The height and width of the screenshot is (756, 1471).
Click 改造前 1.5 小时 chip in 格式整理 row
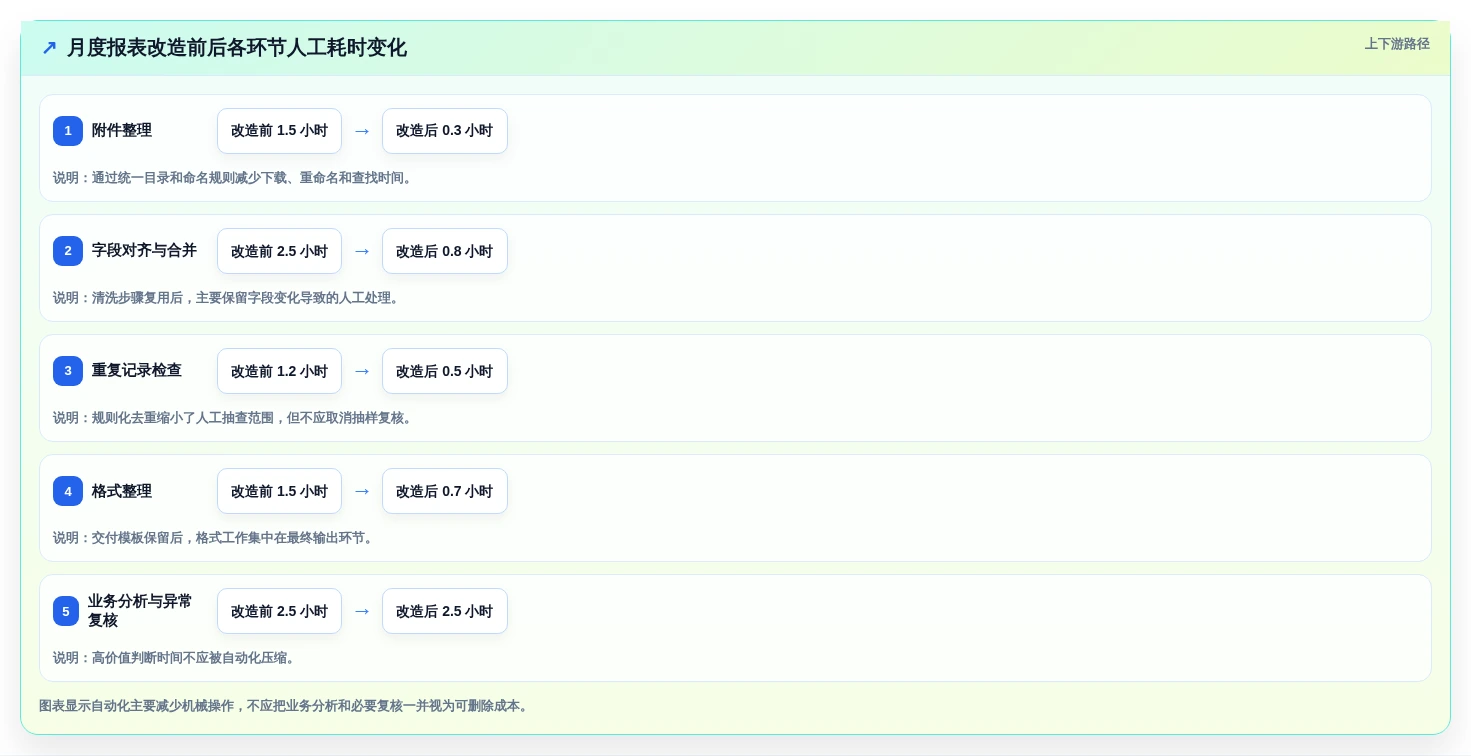(279, 491)
